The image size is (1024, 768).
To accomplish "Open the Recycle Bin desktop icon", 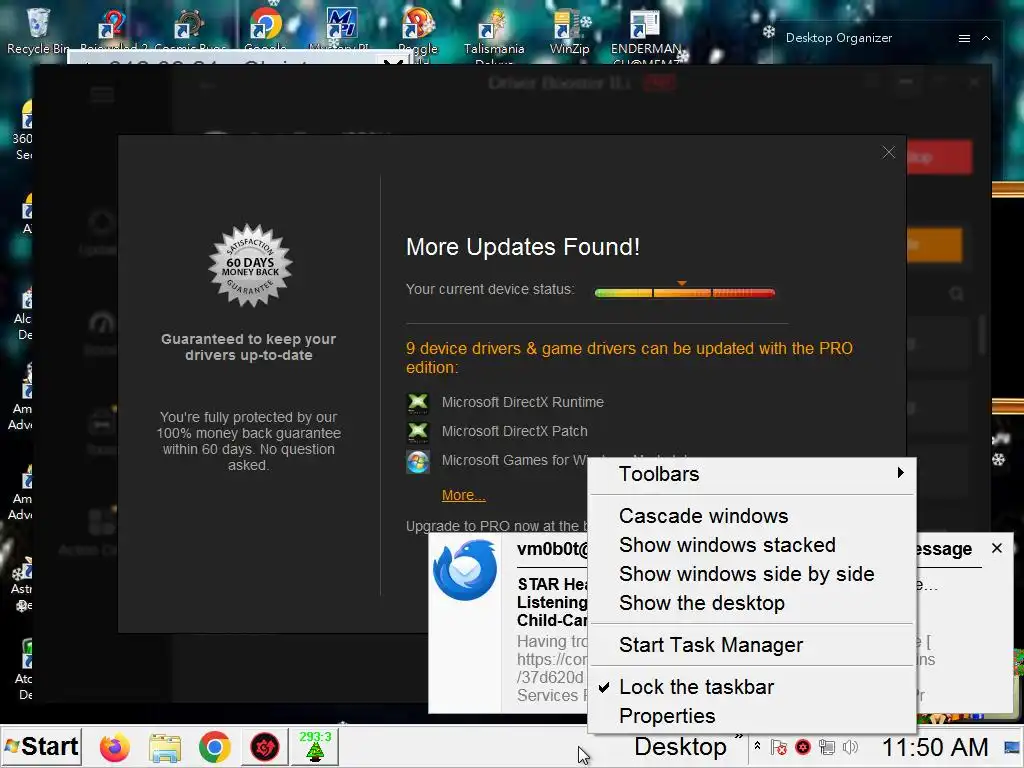I will (38, 31).
